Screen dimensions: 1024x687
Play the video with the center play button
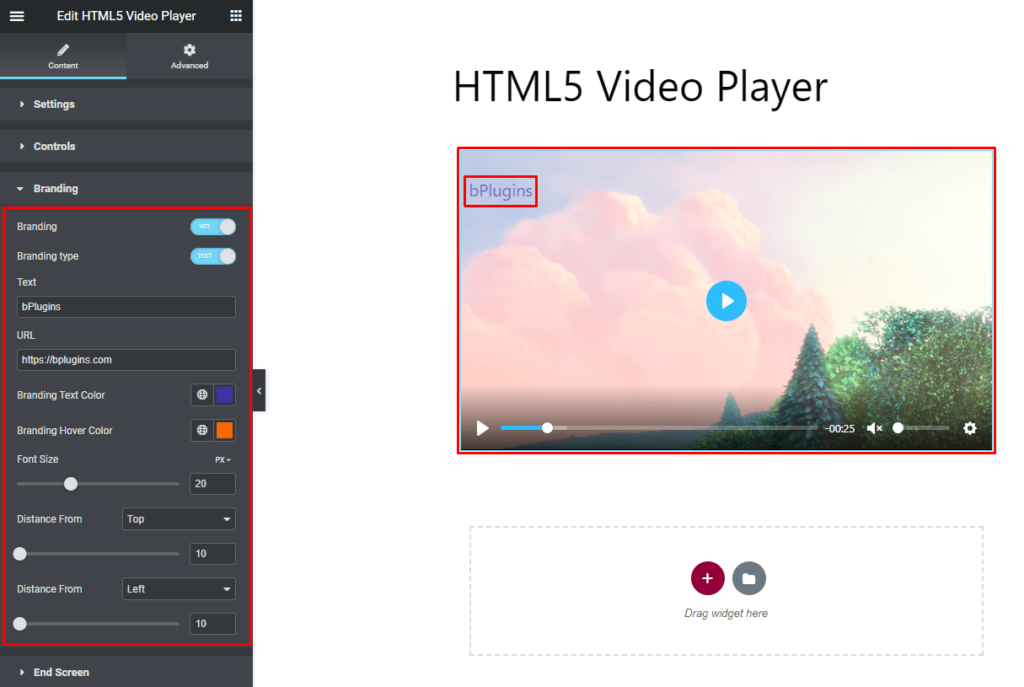(726, 300)
